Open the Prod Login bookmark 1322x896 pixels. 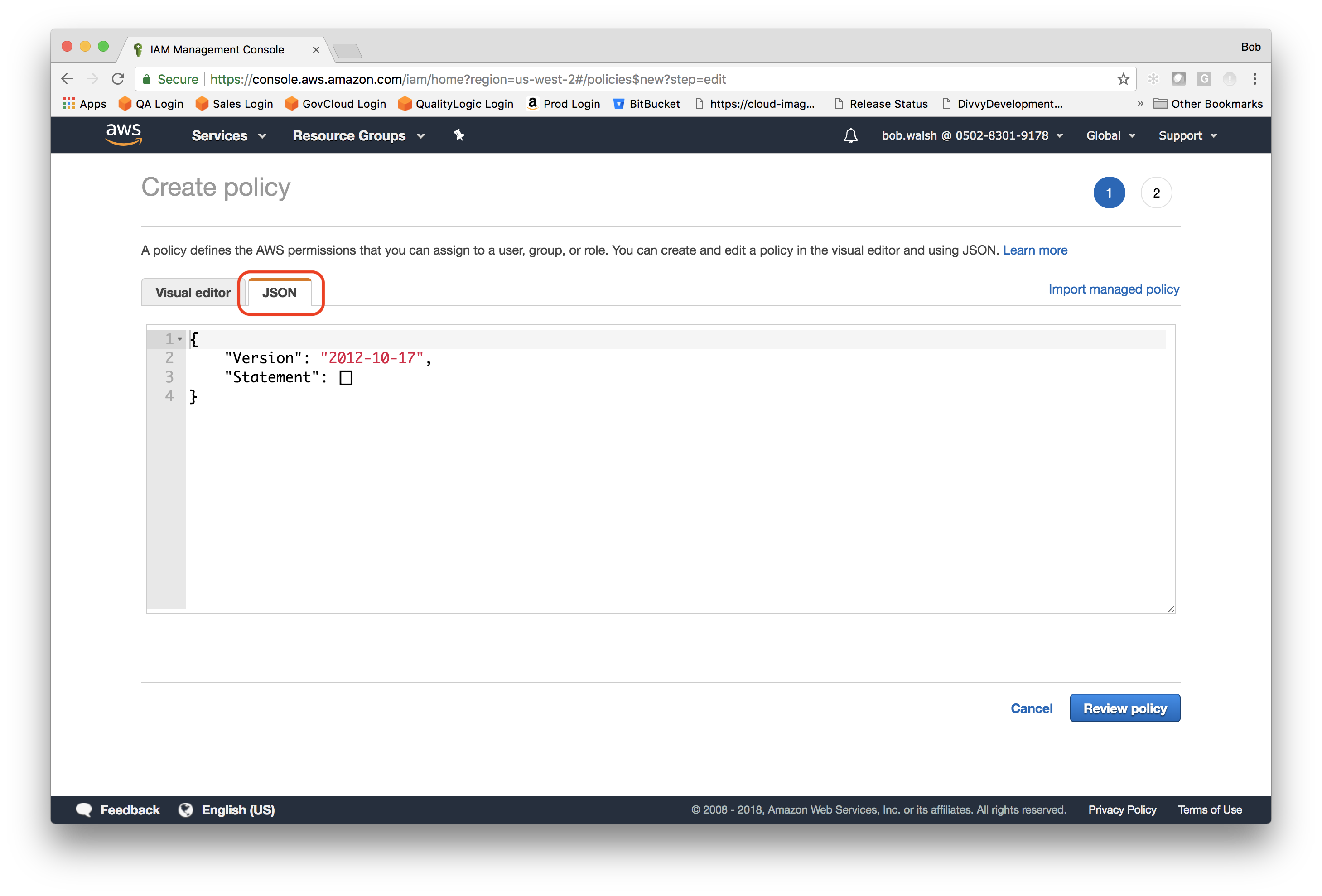point(564,104)
